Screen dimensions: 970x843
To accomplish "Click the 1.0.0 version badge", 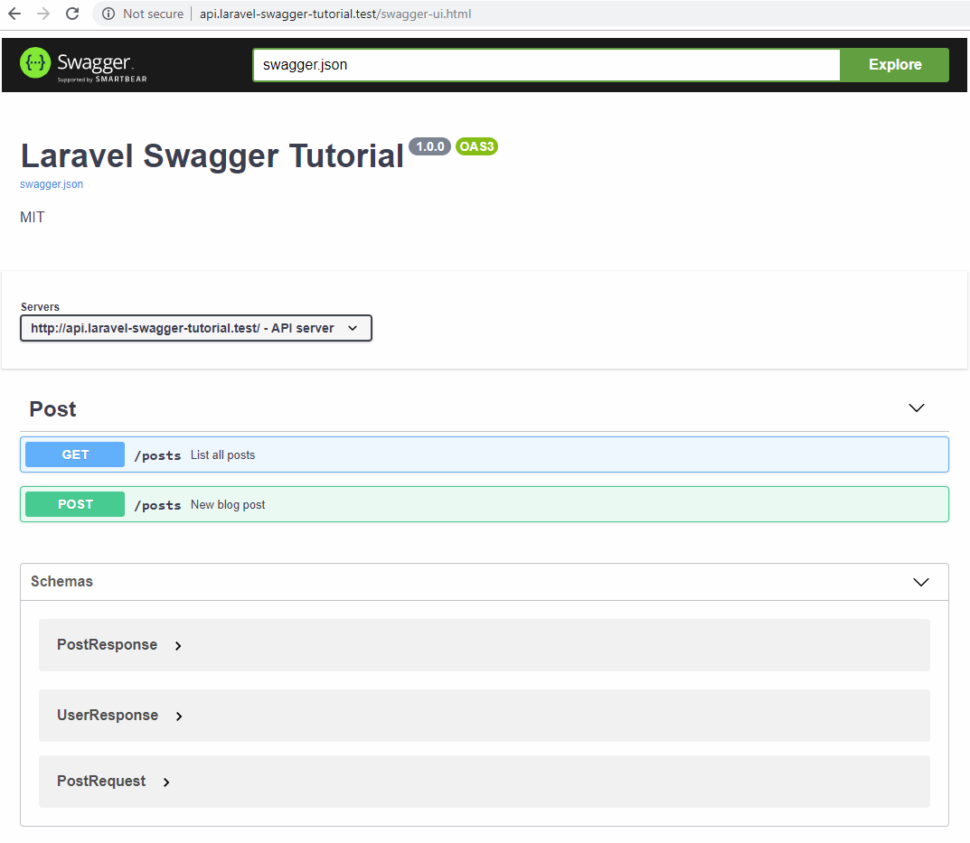I will 430,147.
